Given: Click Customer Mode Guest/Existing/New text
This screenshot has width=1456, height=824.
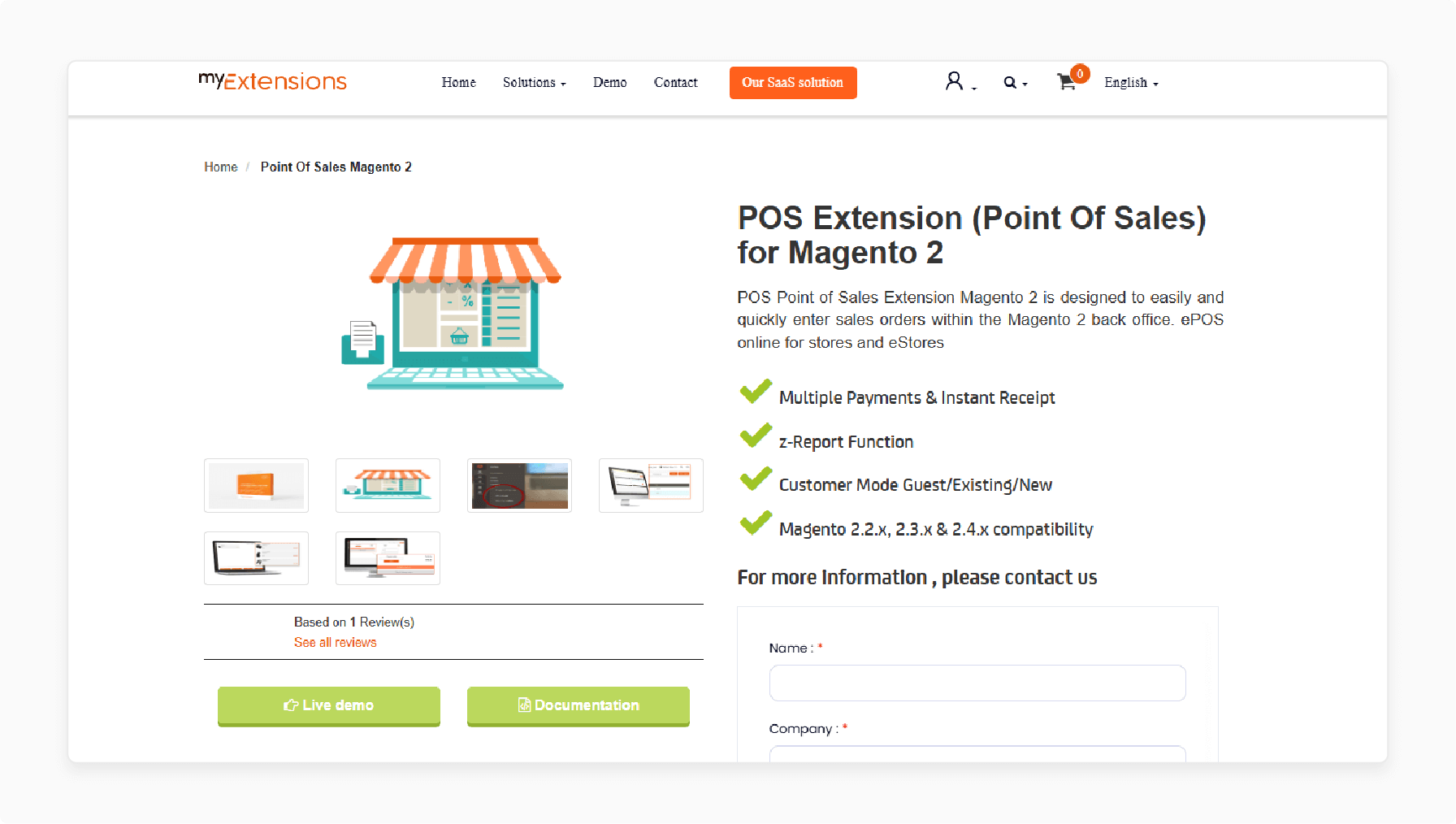Looking at the screenshot, I should click(x=916, y=485).
